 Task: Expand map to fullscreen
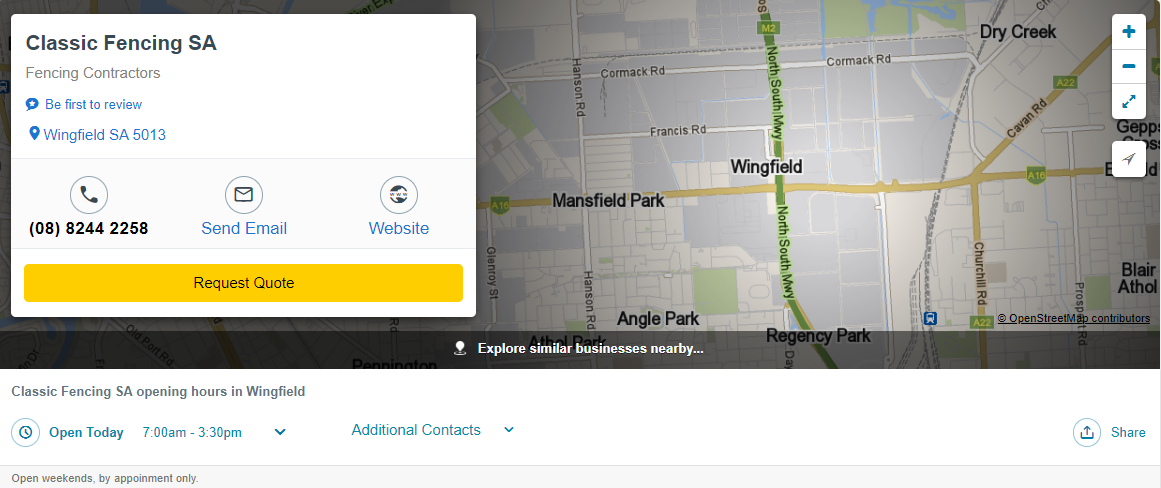[x=1128, y=101]
